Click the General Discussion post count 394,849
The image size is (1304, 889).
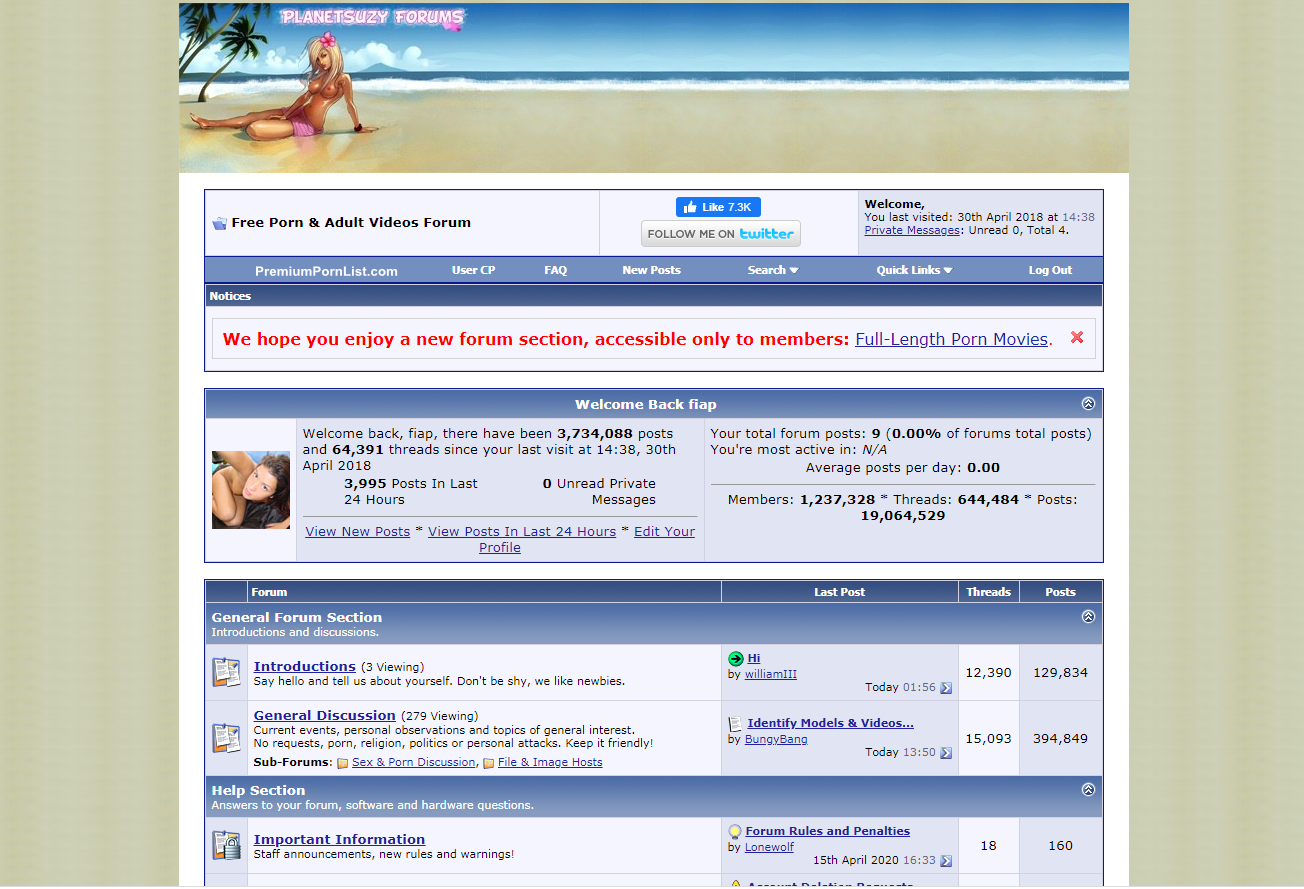coord(1061,739)
